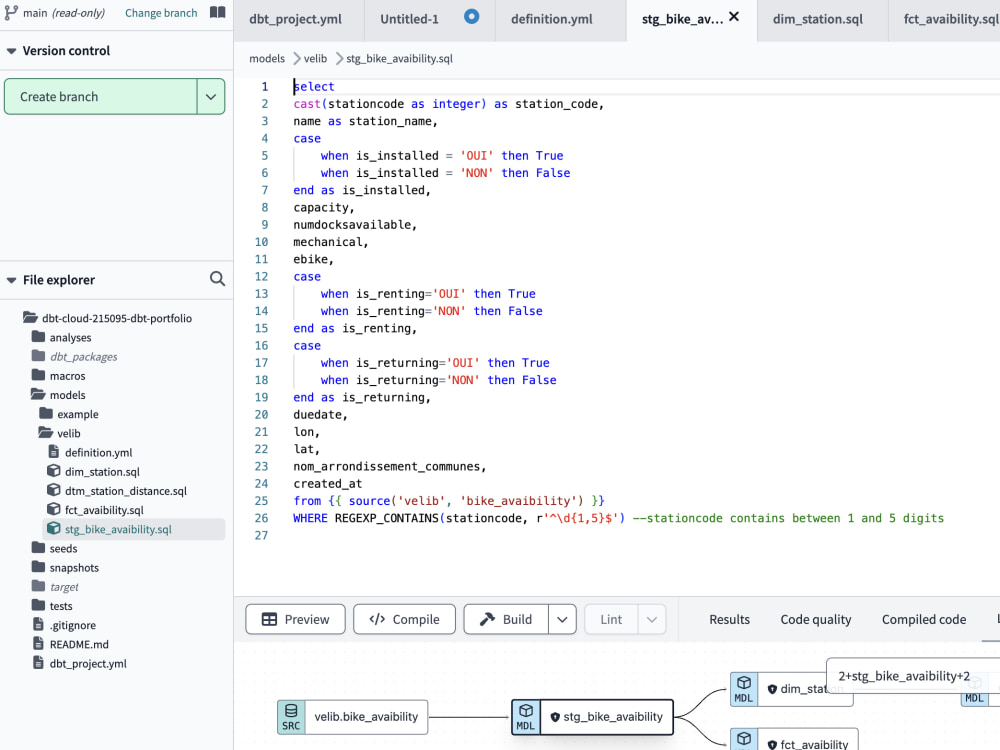1000x750 pixels.
Task: Switch to the dbt_project.yml tab
Action: coord(295,19)
